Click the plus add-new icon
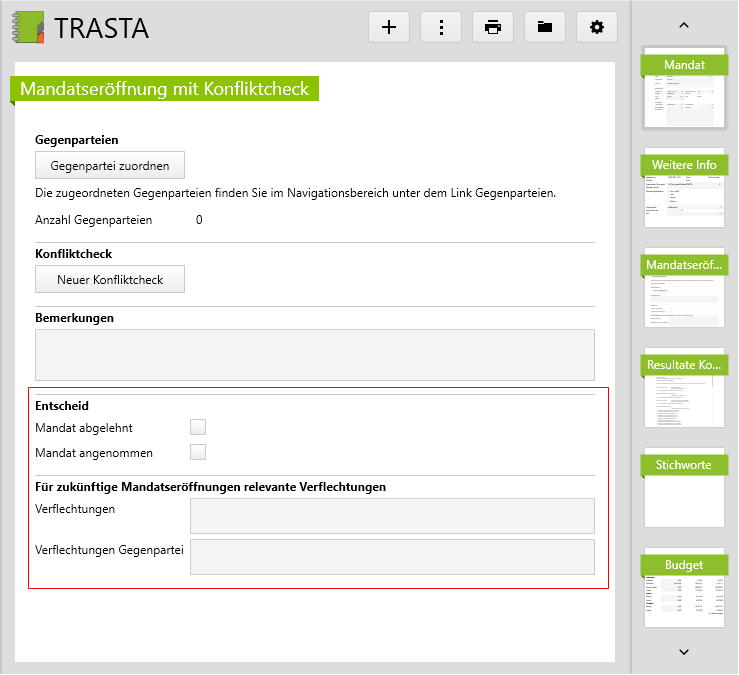 (x=389, y=27)
